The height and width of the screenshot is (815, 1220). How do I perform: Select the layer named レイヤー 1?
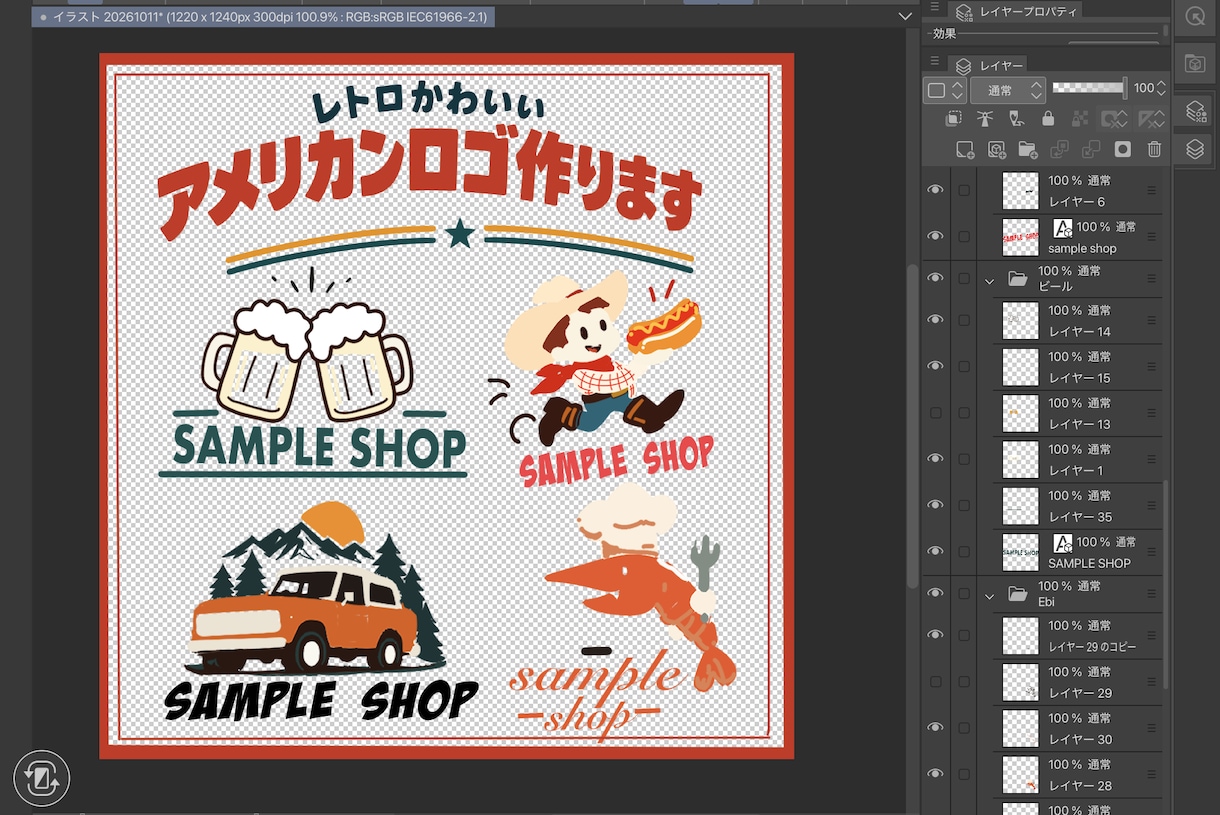[1076, 470]
